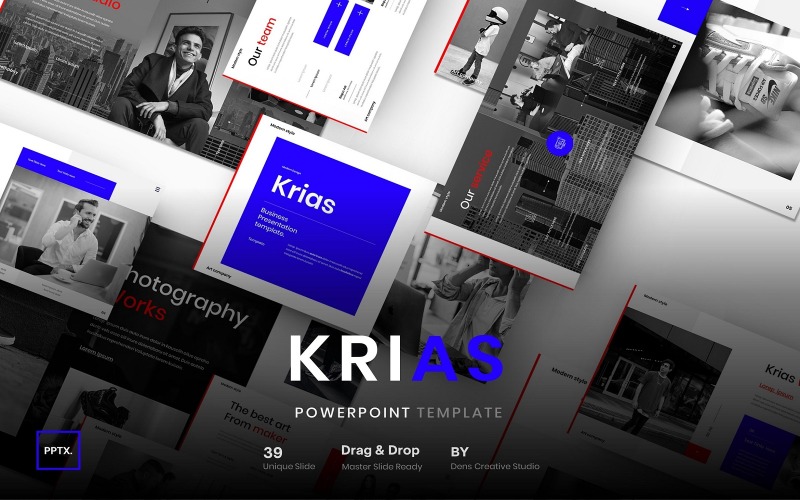This screenshot has height=500, width=800.
Task: Click the blue circular service icon
Action: (x=560, y=143)
